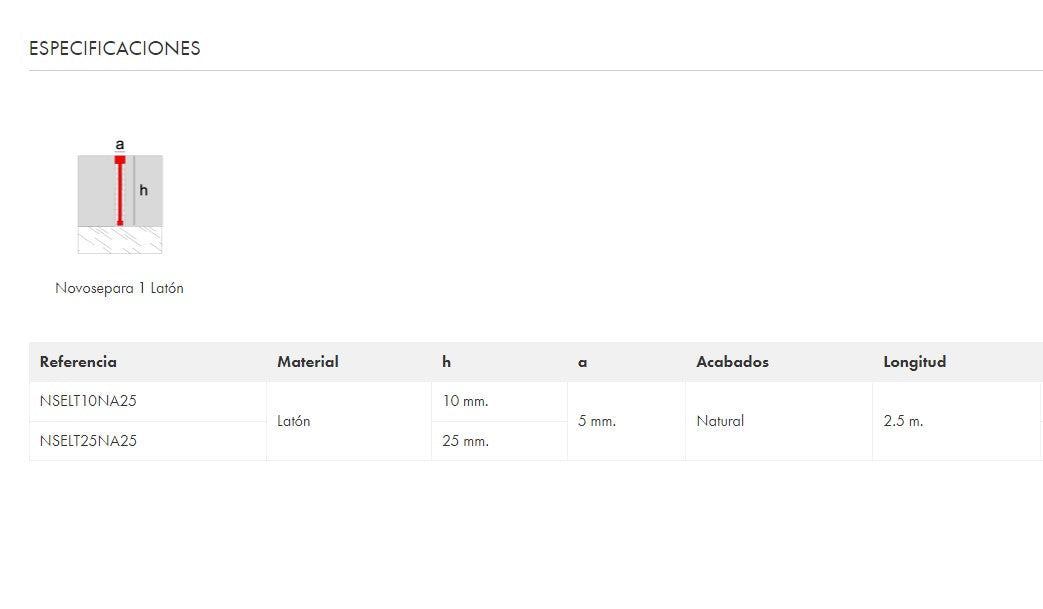Click the 'a' dimension label above diagram
This screenshot has width=1043, height=609.
[x=120, y=144]
